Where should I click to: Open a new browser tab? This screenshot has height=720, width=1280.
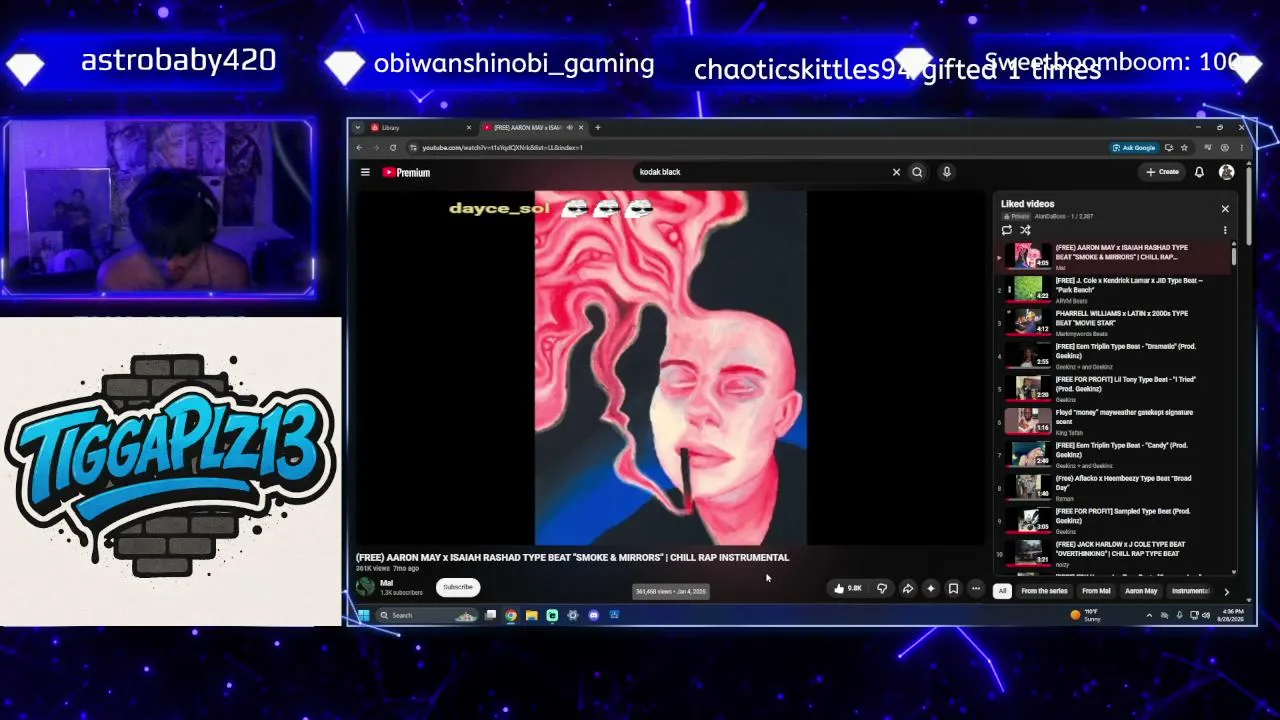pos(598,127)
